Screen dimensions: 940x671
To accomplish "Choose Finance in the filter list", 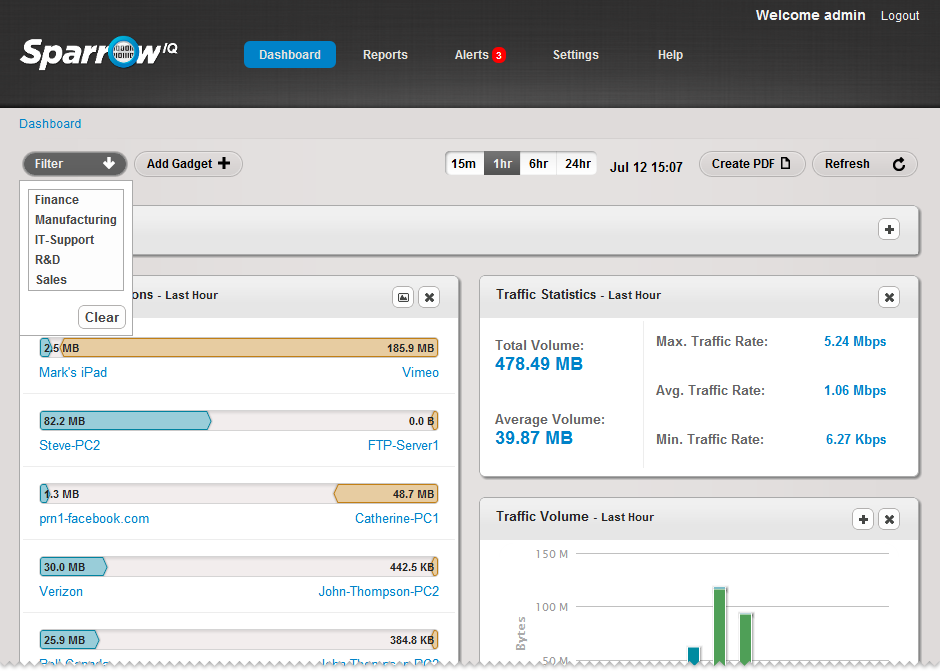I will click(x=57, y=200).
